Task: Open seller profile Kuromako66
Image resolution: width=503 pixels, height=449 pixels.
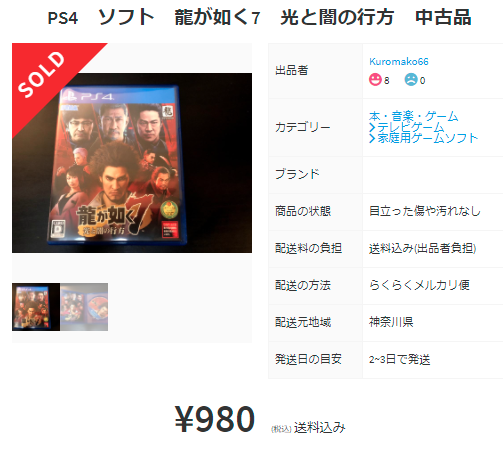Action: [399, 61]
